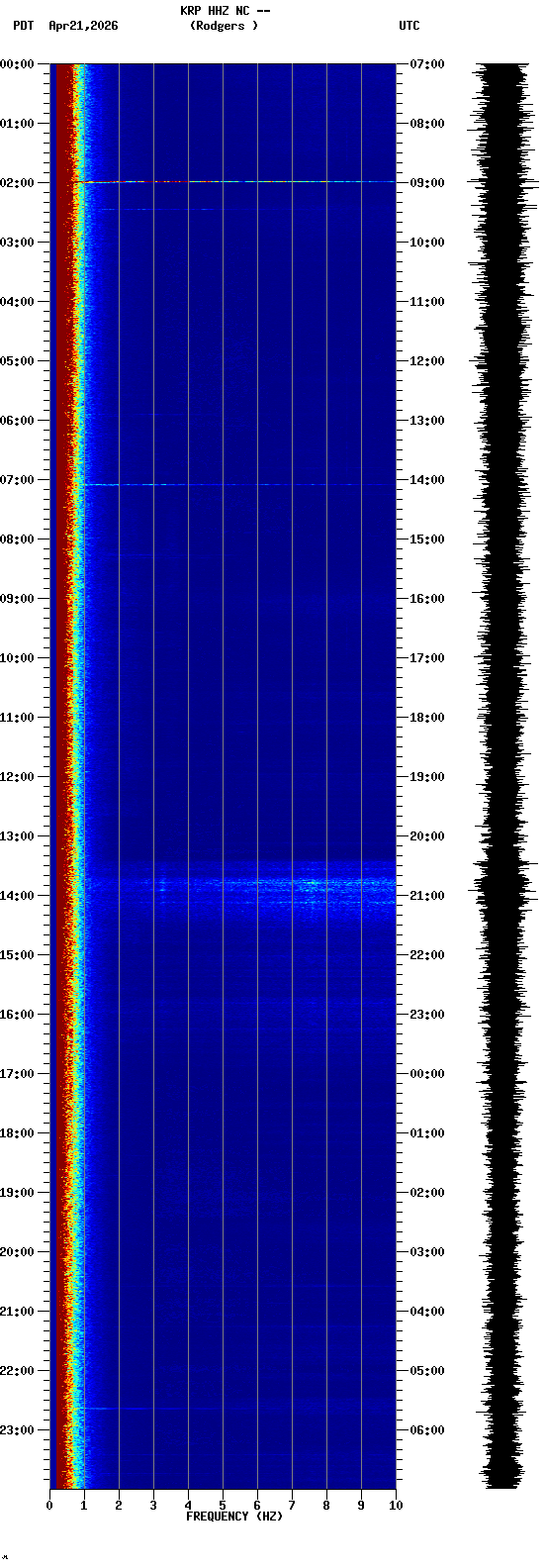Click the 'UTC' timezone label
This screenshot has width=546, height=1568.
pyautogui.click(x=409, y=26)
